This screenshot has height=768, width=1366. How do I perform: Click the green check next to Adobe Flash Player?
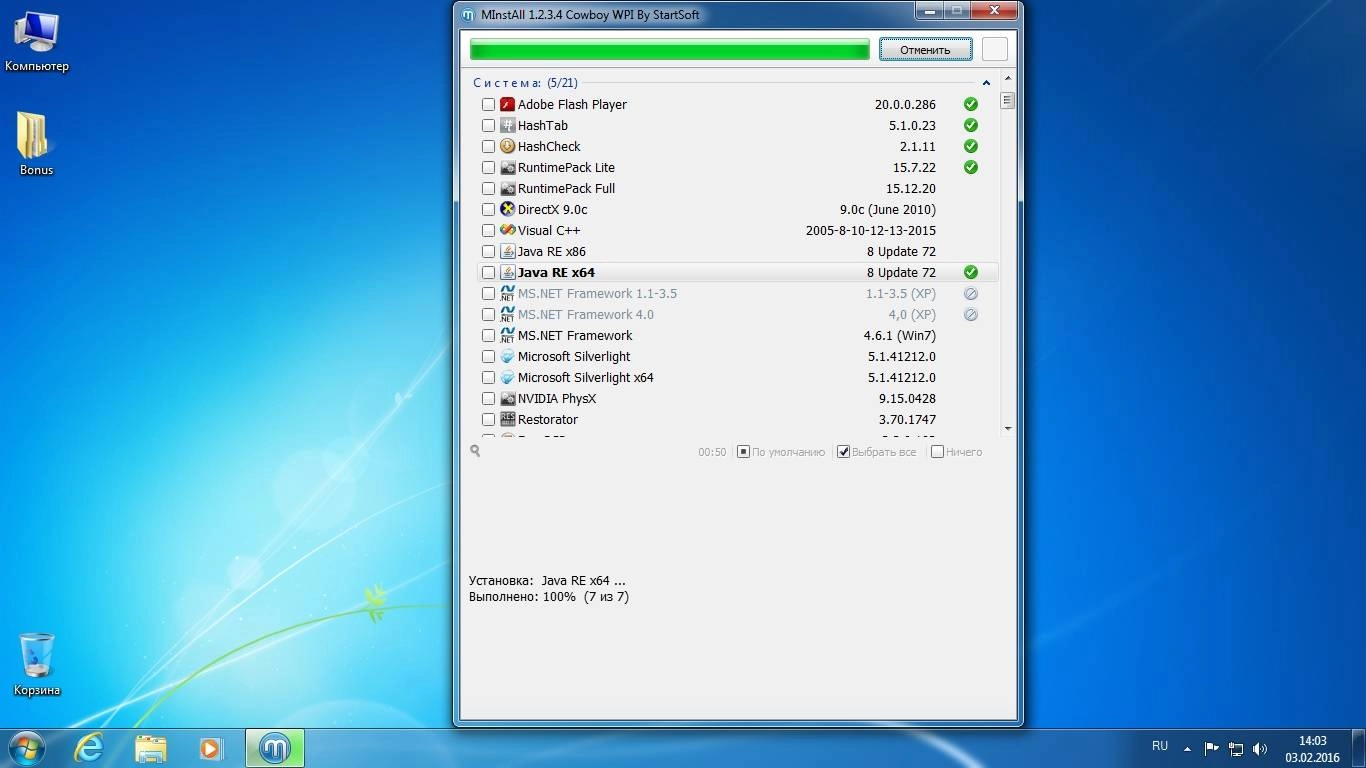pyautogui.click(x=970, y=104)
